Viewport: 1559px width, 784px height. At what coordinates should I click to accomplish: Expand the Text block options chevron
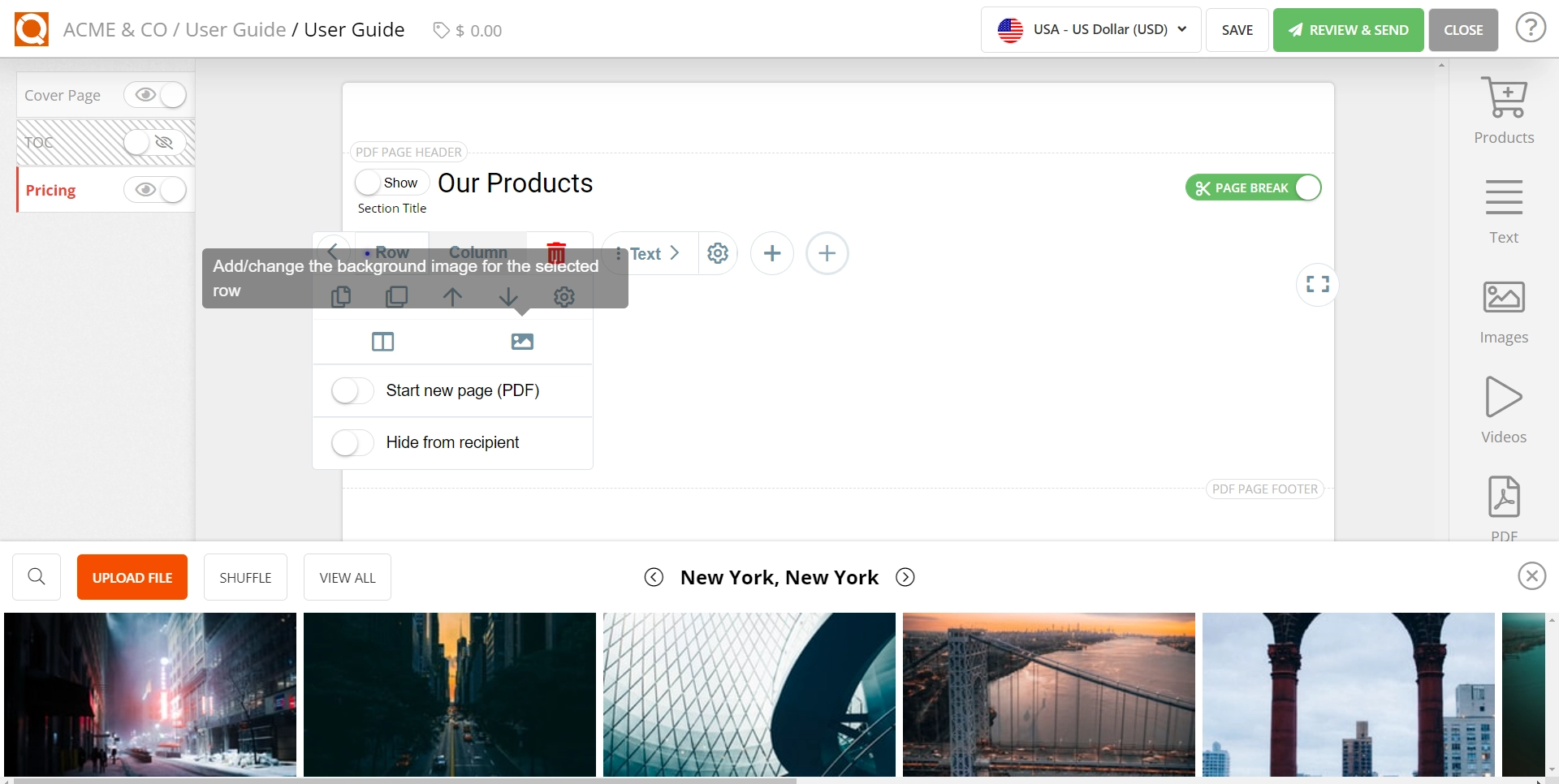[676, 252]
